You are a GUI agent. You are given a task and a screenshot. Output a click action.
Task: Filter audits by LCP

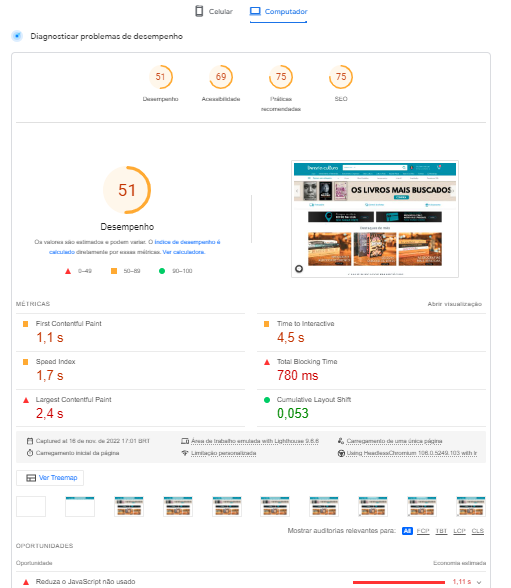pos(459,531)
